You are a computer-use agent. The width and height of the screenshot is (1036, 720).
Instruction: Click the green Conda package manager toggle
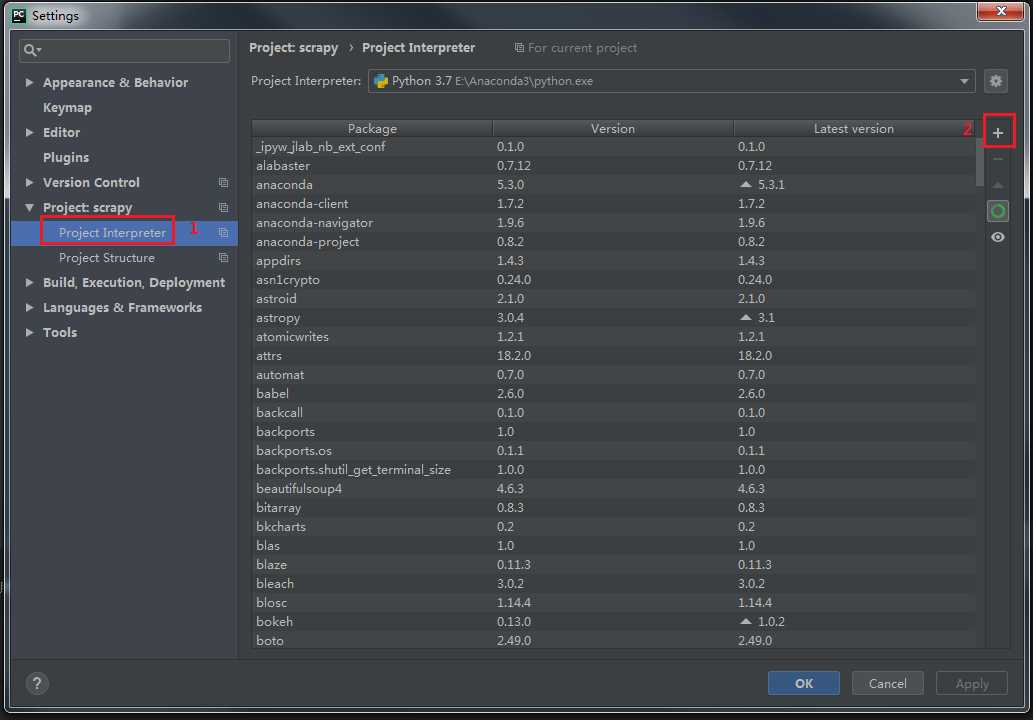tap(998, 211)
